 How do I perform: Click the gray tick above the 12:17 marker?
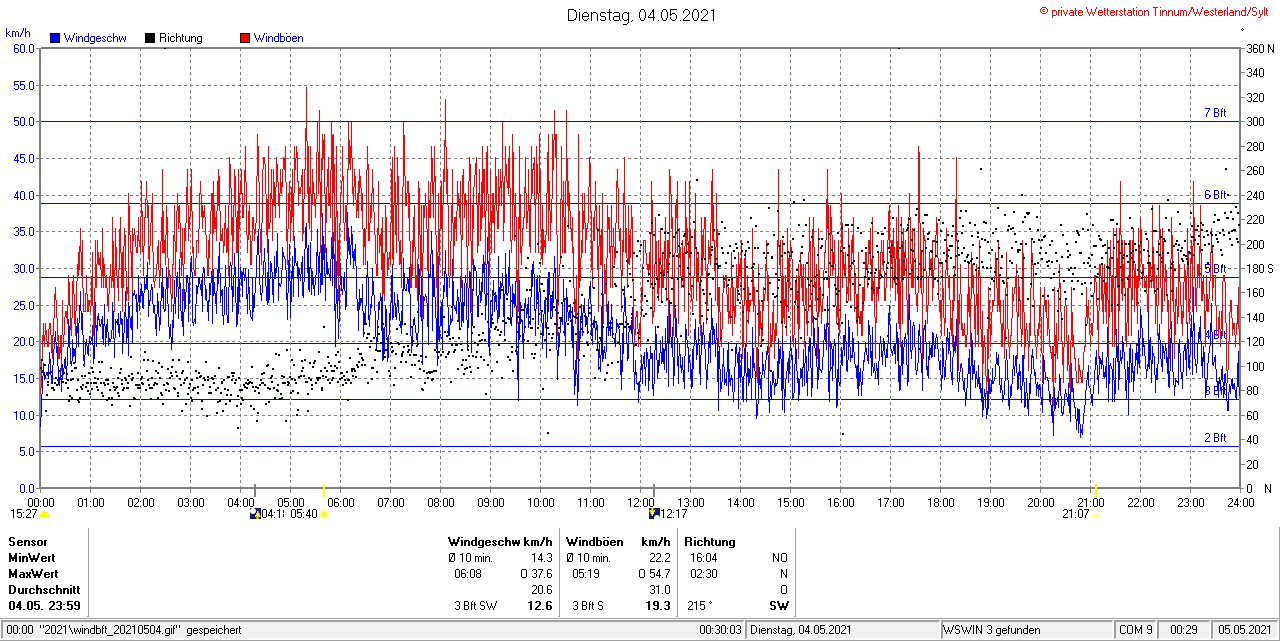pos(654,489)
